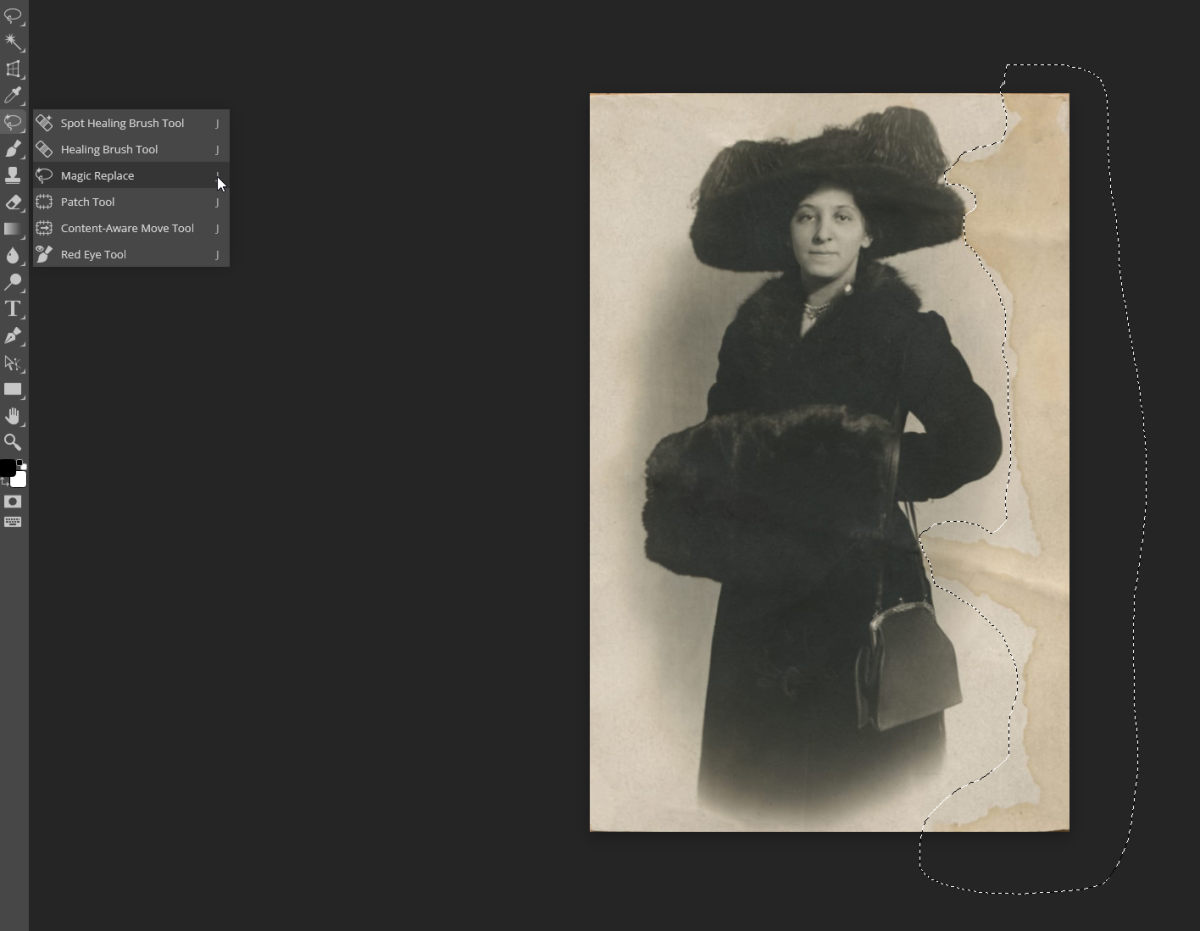Choose Spot Healing Brush Tool from flyout
The width and height of the screenshot is (1200, 931).
(131, 123)
